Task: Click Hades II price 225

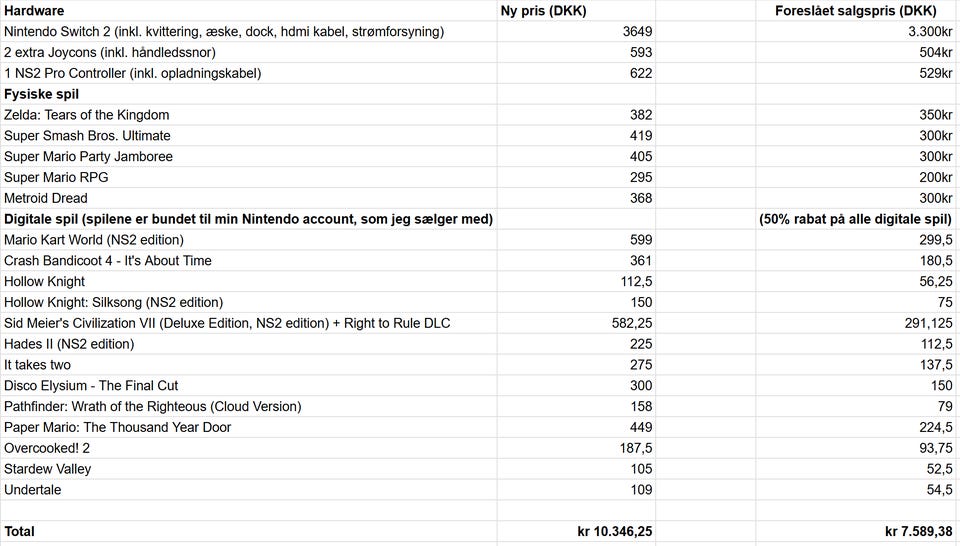Action: coord(576,343)
